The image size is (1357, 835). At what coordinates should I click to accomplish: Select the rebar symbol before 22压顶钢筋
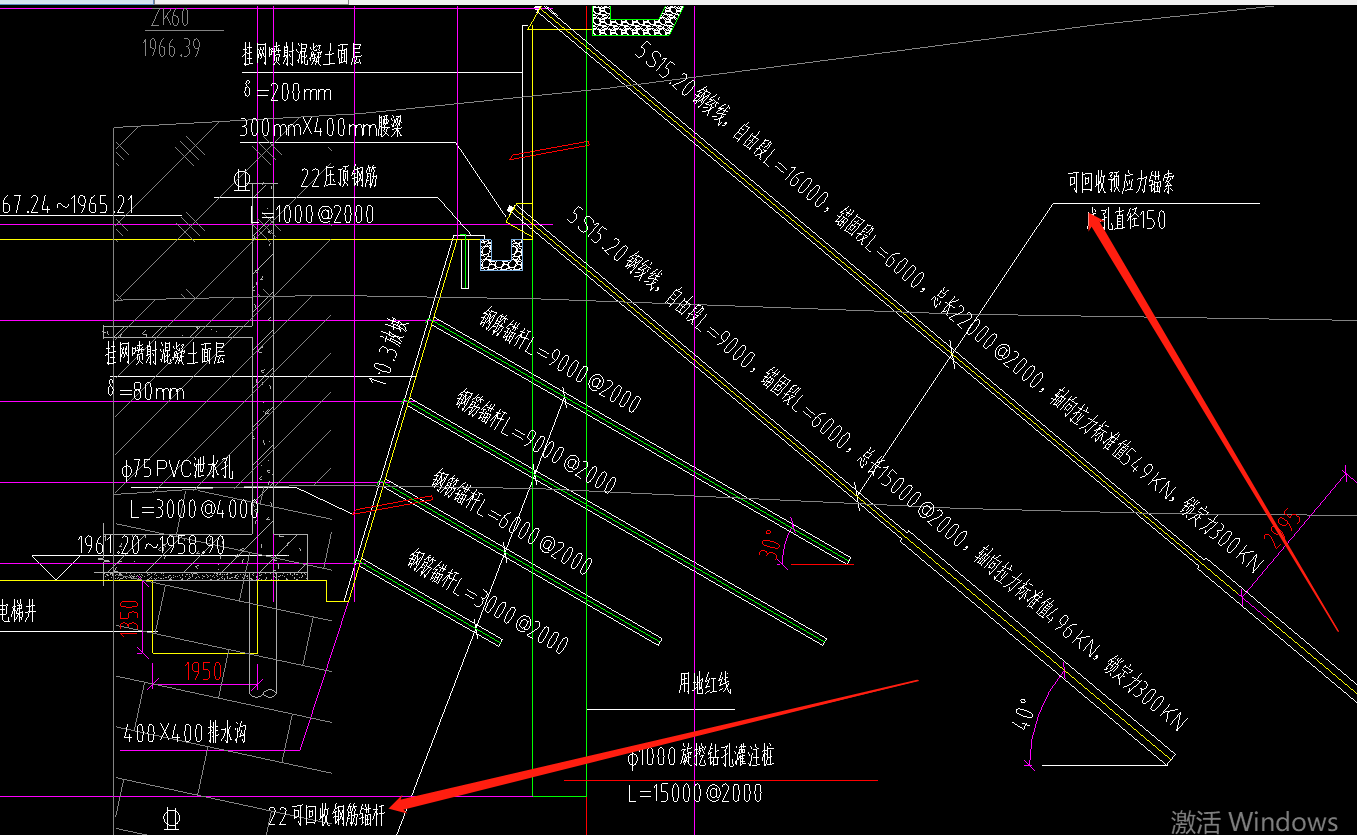(241, 180)
